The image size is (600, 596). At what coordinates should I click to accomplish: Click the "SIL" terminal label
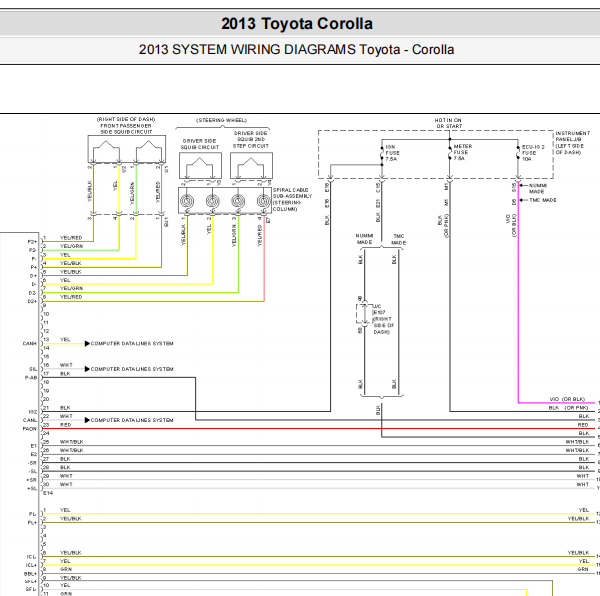click(33, 369)
